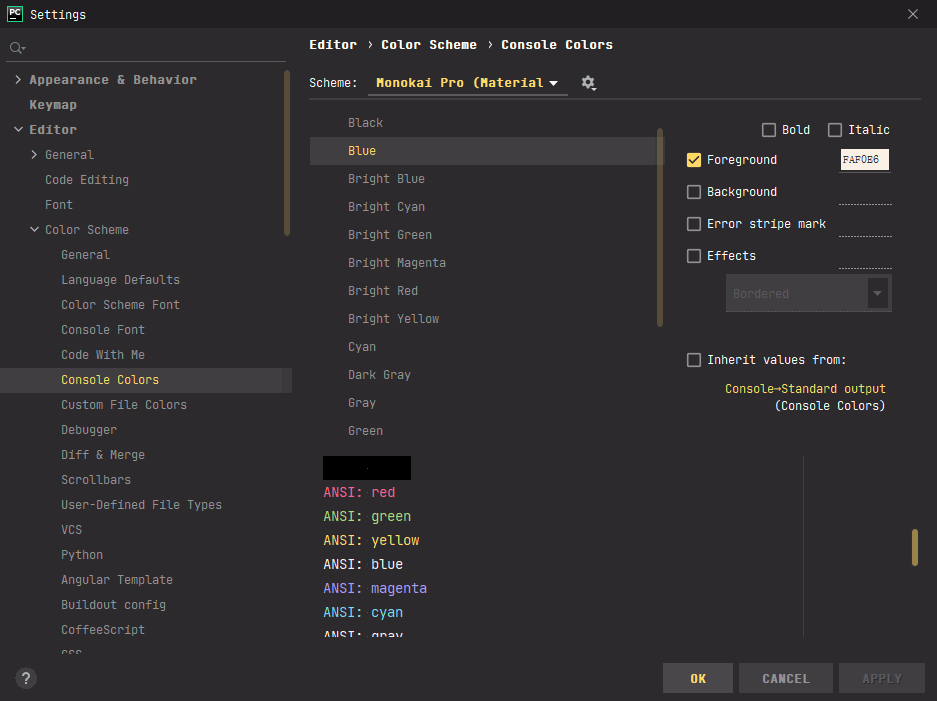Viewport: 937px width, 701px height.
Task: Enable the Italic checkbox
Action: [835, 130]
